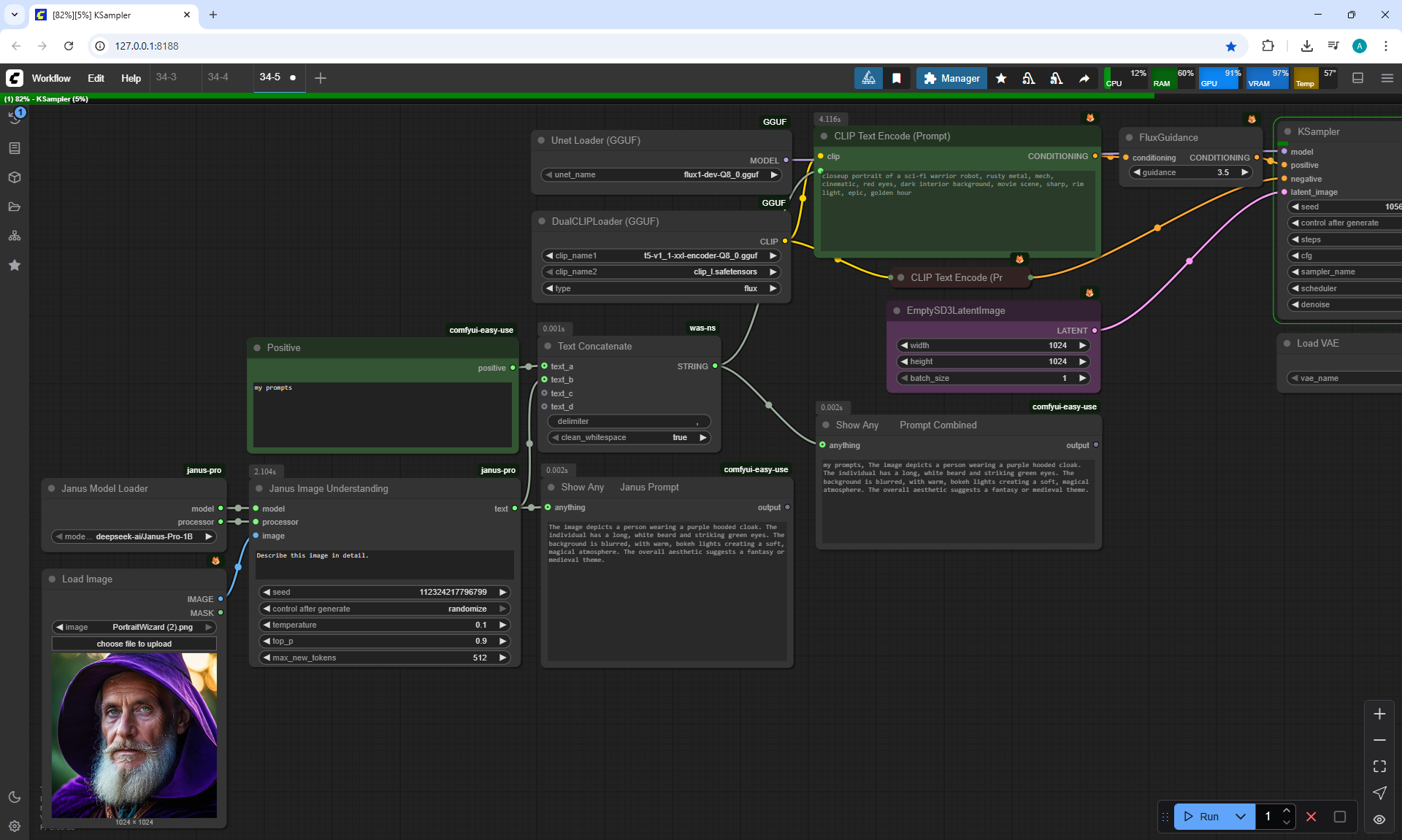Open the Run button dropdown arrow

(x=1240, y=817)
